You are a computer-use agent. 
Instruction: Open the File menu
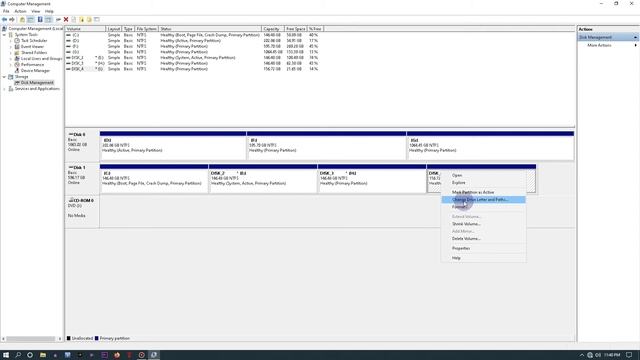pyautogui.click(x=6, y=11)
